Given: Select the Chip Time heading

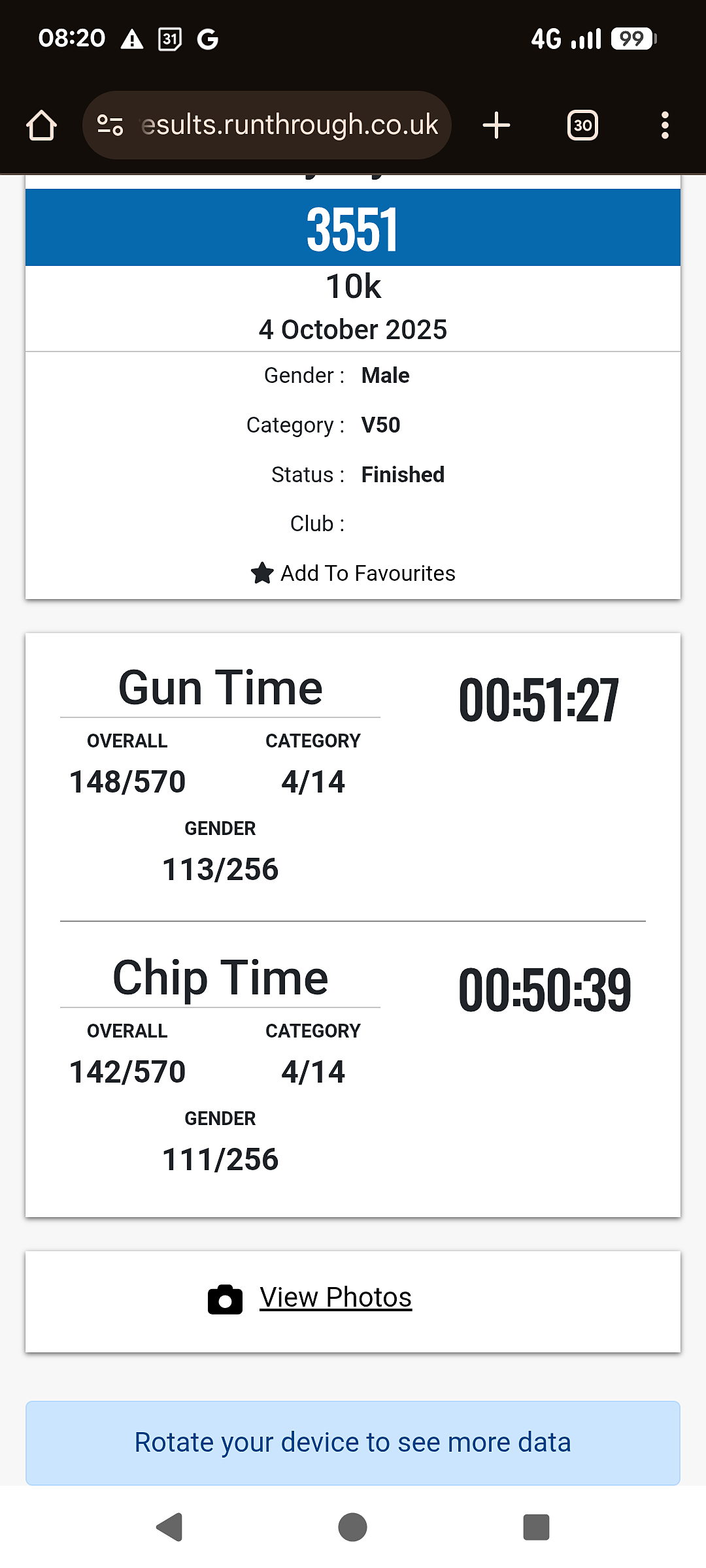Looking at the screenshot, I should pos(220,978).
